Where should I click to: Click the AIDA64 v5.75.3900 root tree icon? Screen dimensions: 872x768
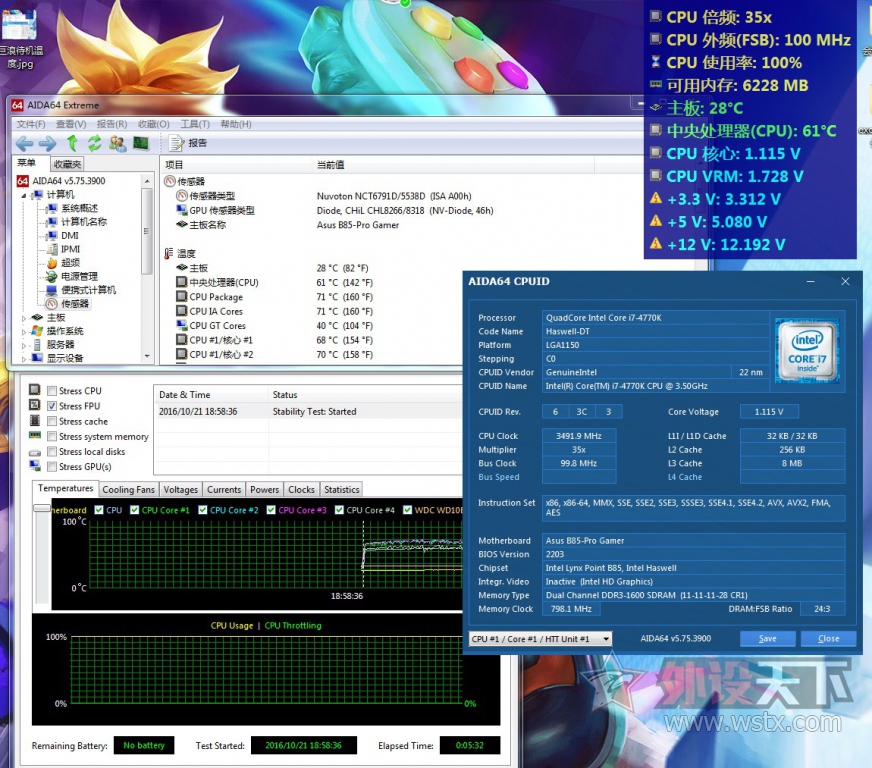pos(23,181)
